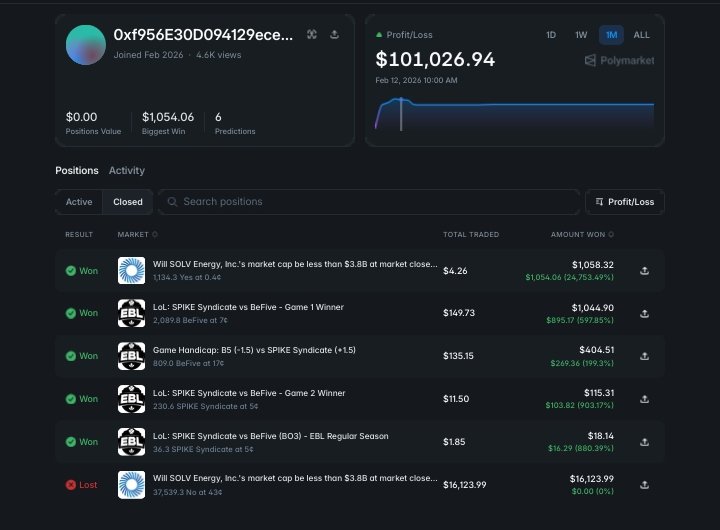
Task: Share the $1,044.90 winning position
Action: 644,313
